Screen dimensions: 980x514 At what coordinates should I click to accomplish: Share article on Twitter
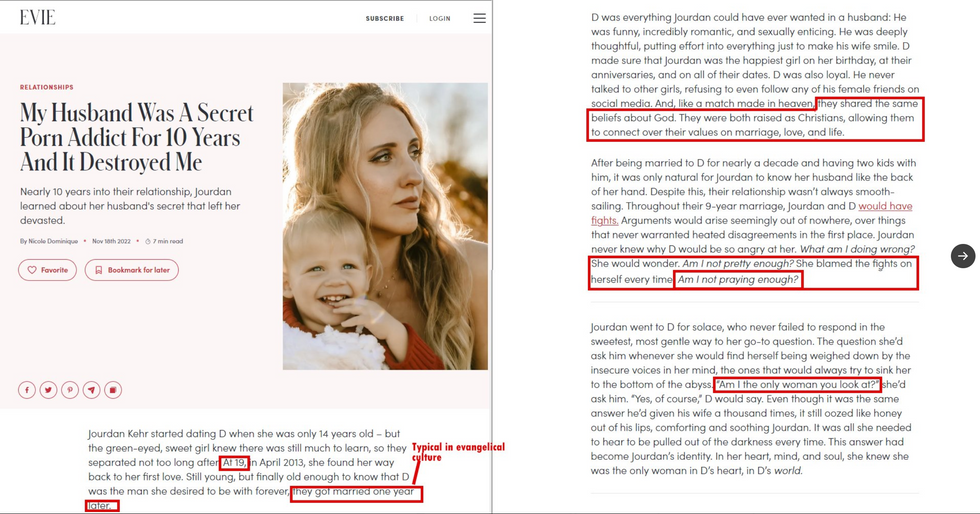48,390
